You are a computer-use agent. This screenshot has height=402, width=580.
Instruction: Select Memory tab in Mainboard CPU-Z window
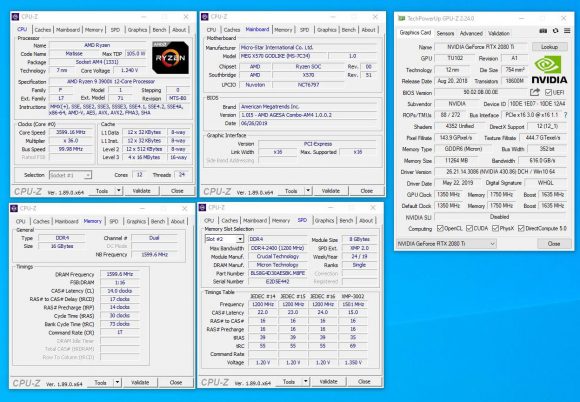283,30
